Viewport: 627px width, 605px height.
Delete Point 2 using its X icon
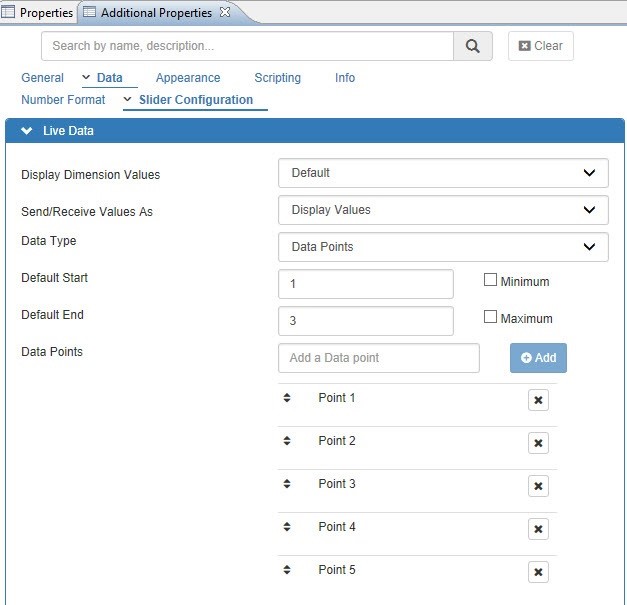point(538,443)
